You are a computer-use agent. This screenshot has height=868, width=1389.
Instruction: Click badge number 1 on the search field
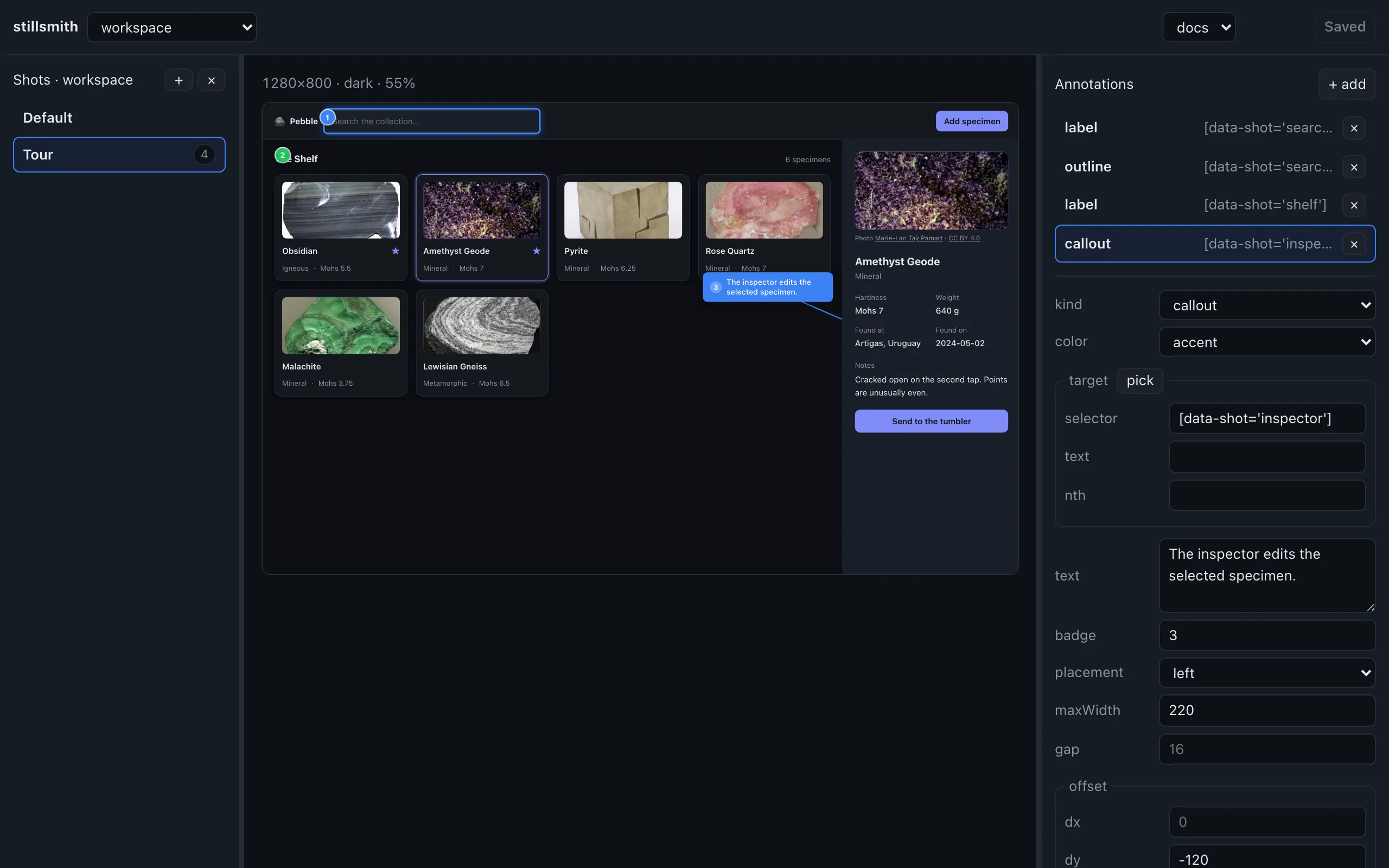327,117
